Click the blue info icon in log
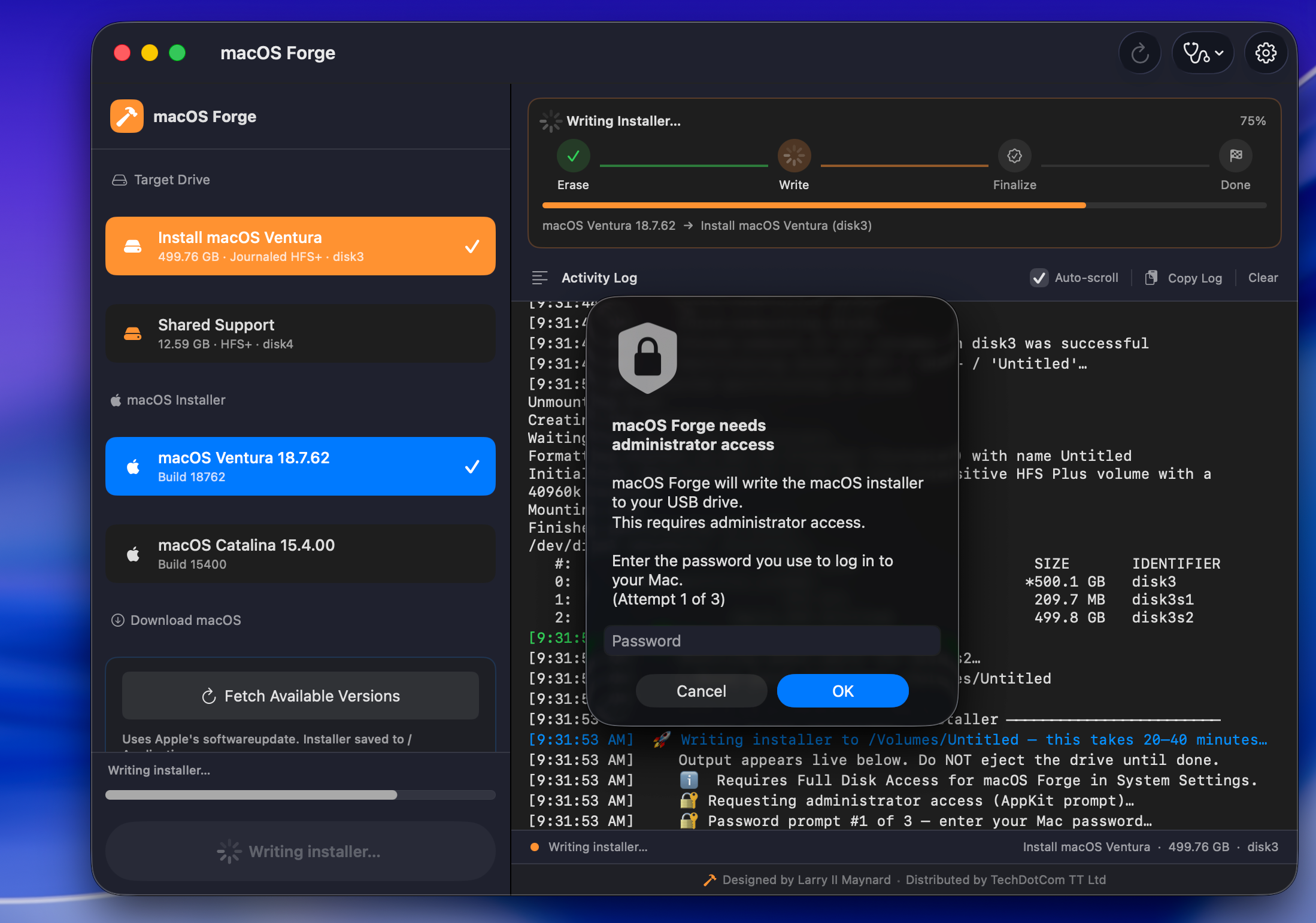 pyautogui.click(x=689, y=780)
